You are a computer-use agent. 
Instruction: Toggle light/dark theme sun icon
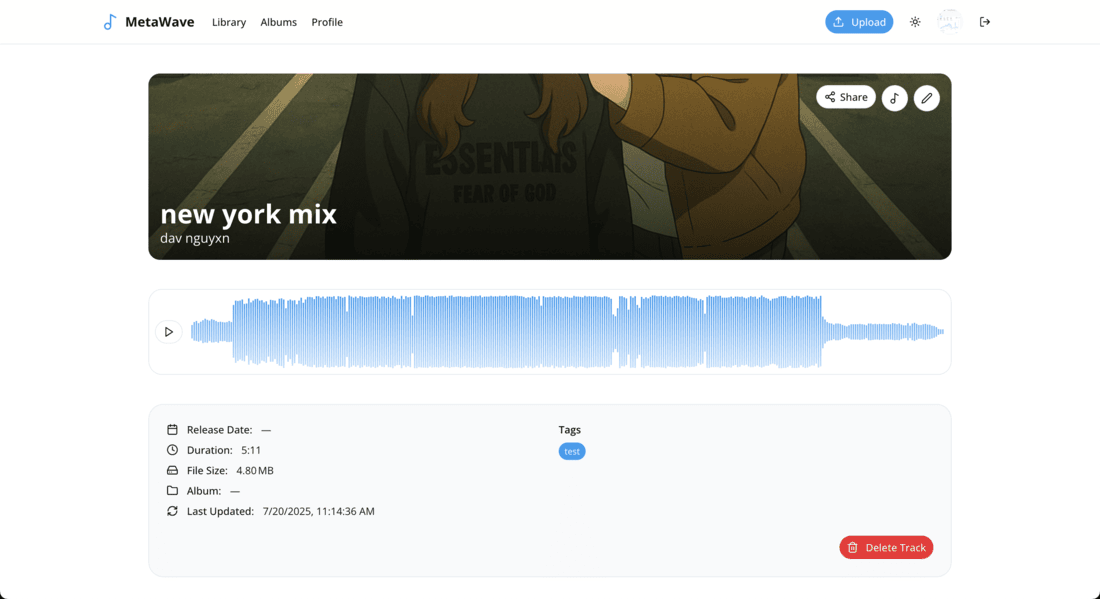pos(915,22)
